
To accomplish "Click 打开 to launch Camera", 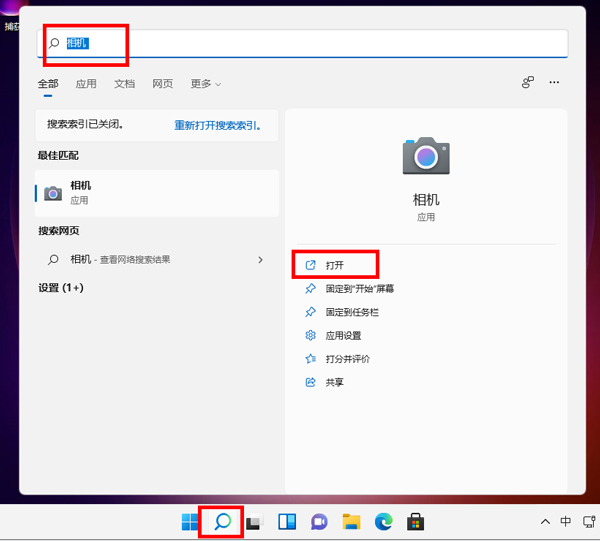I will click(x=335, y=265).
